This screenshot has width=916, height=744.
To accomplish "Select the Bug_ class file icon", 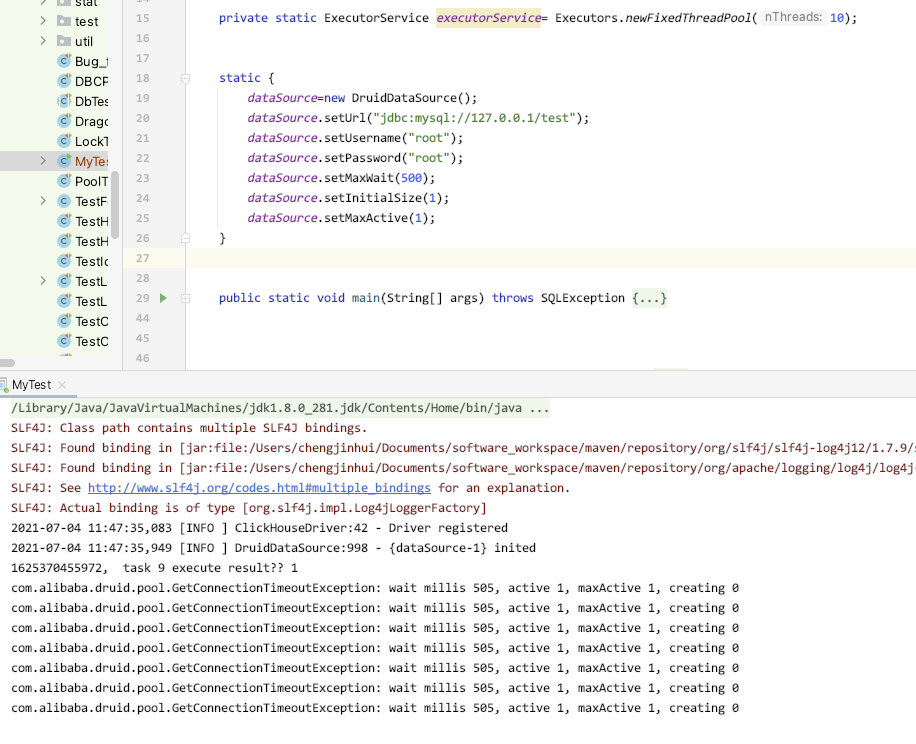I will click(x=64, y=61).
